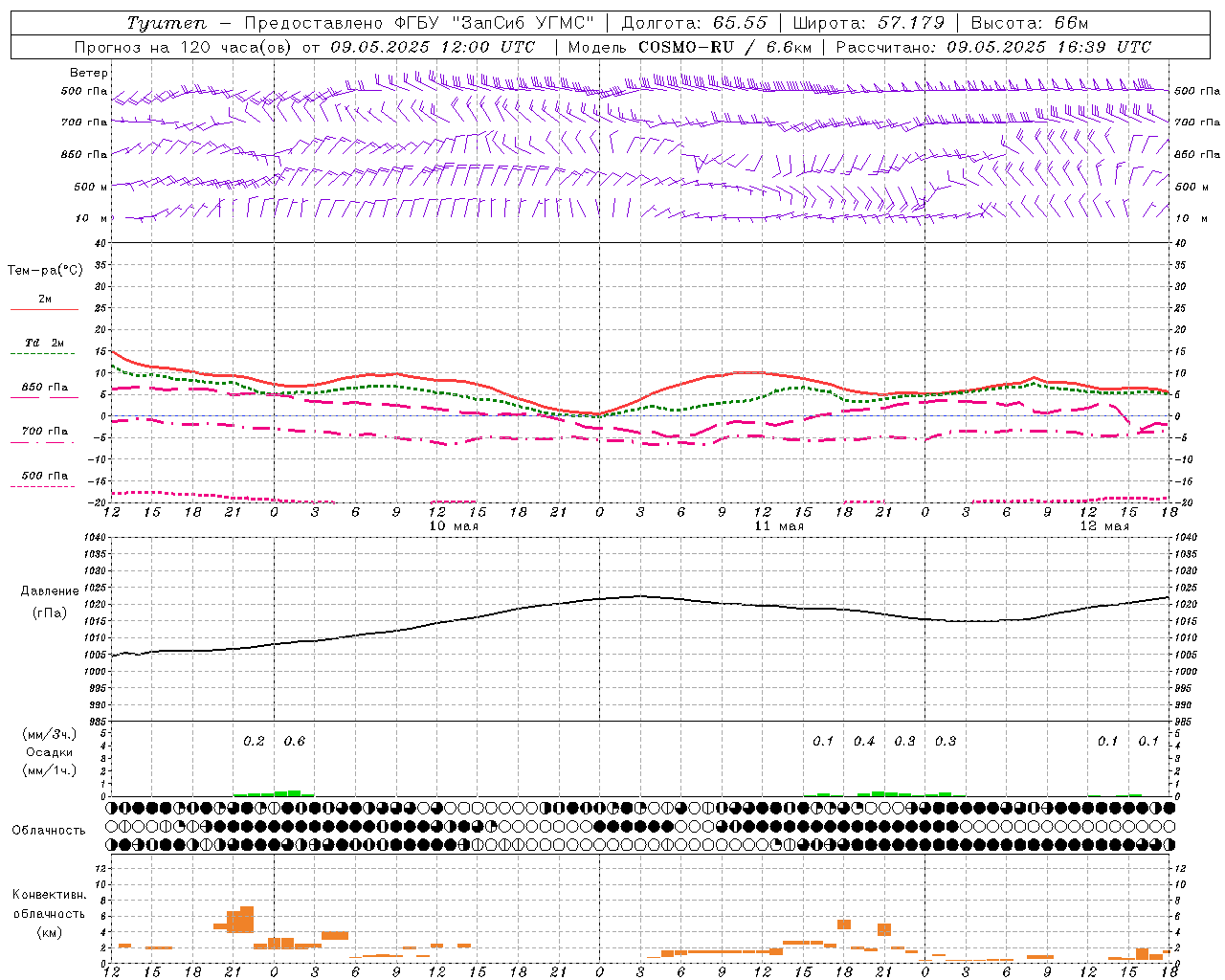Click the "Ветер" wind panel label

(89, 73)
